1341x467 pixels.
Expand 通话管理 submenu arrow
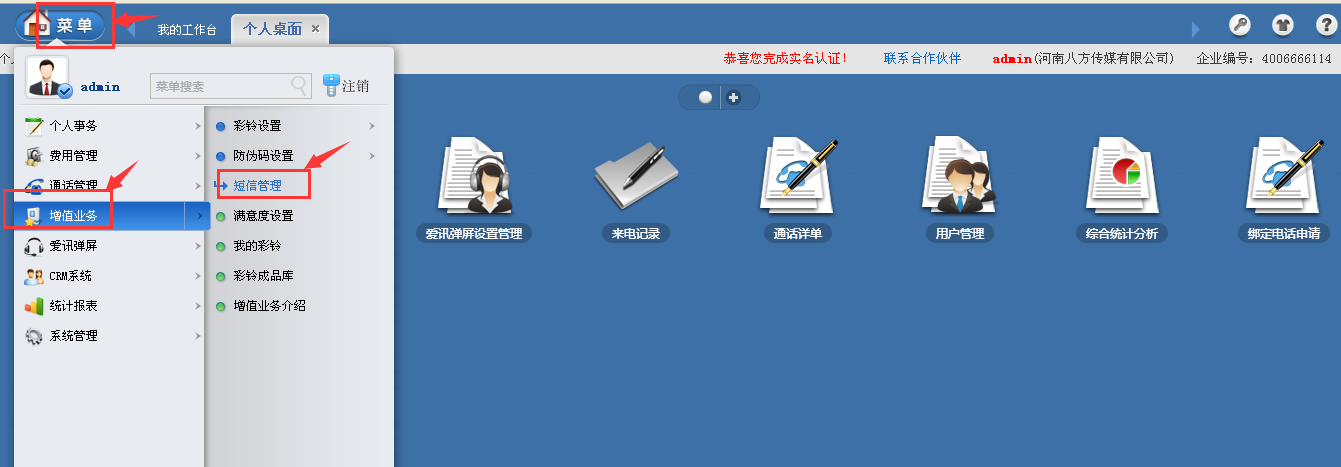[x=198, y=186]
